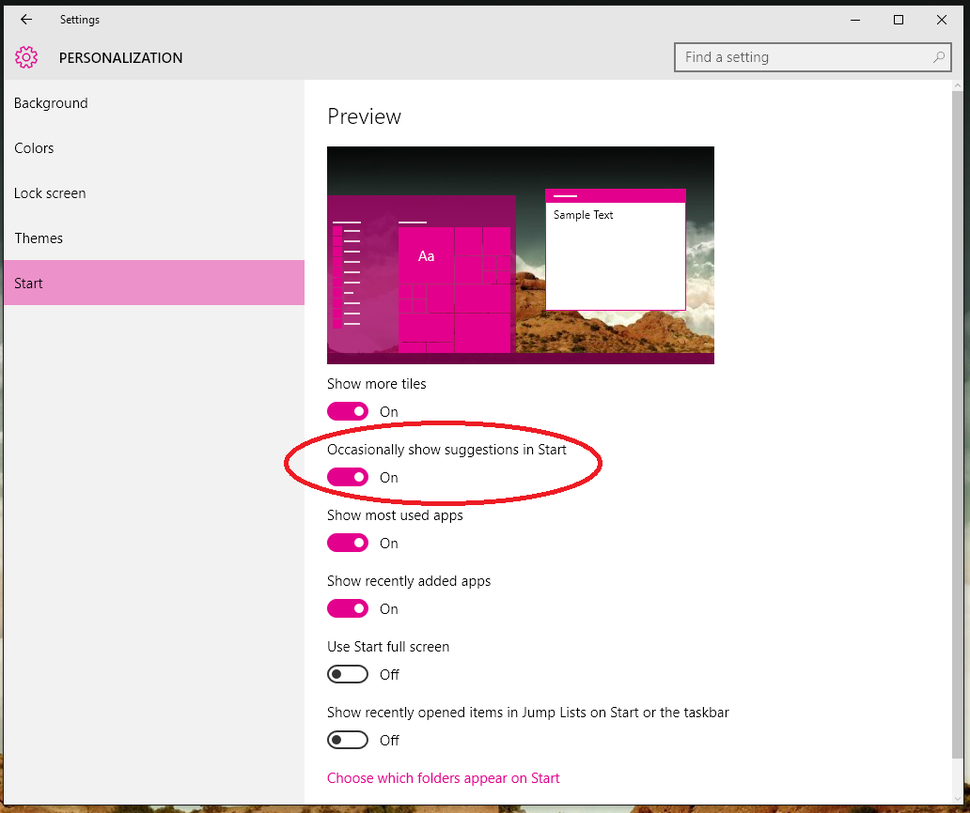The image size is (970, 813).
Task: Turn on recently opened items in Jump Lists
Action: tap(348, 739)
